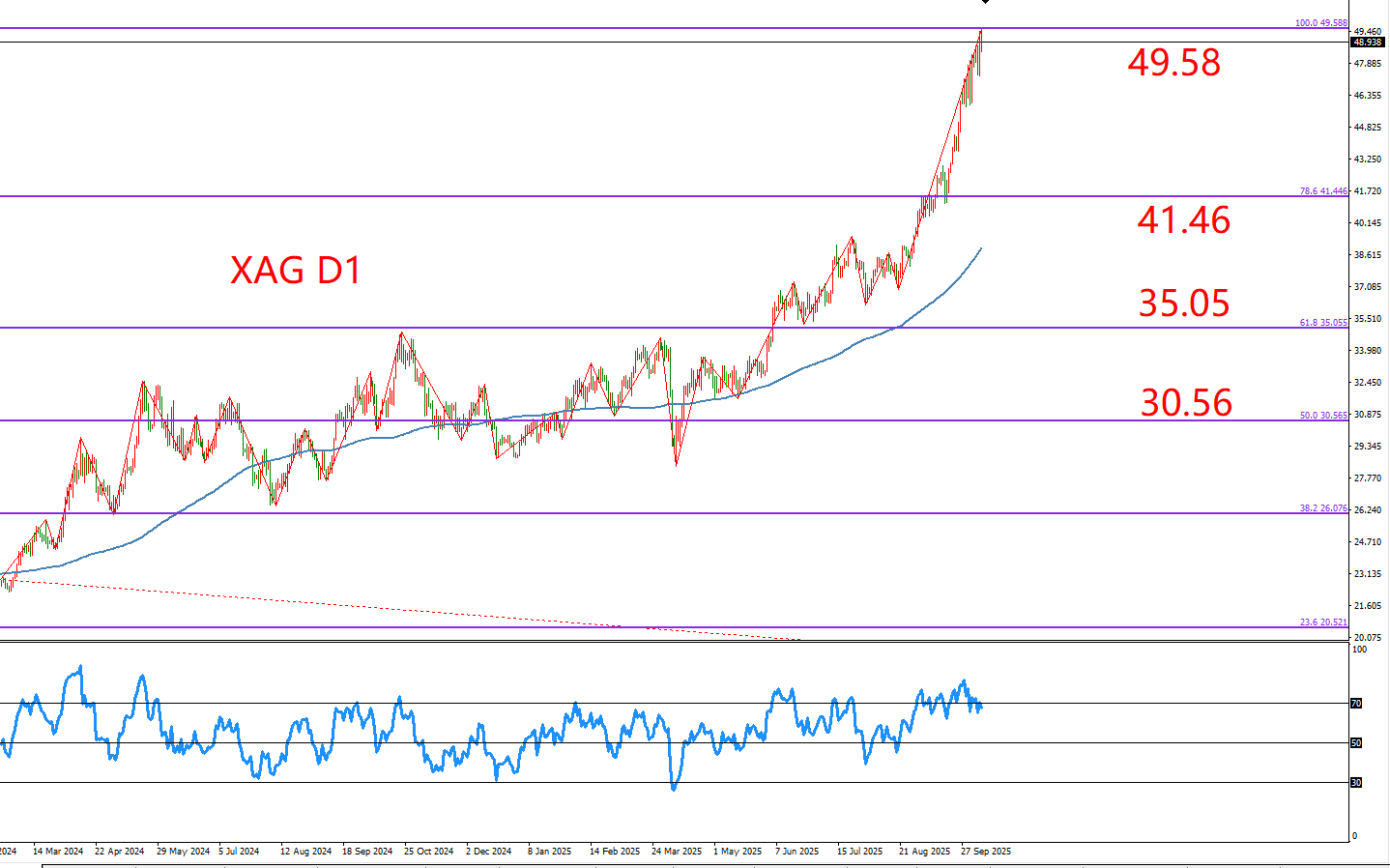The height and width of the screenshot is (868, 1390).
Task: Click the Fibonacci 78.6 41.446 level label
Action: 1322,191
